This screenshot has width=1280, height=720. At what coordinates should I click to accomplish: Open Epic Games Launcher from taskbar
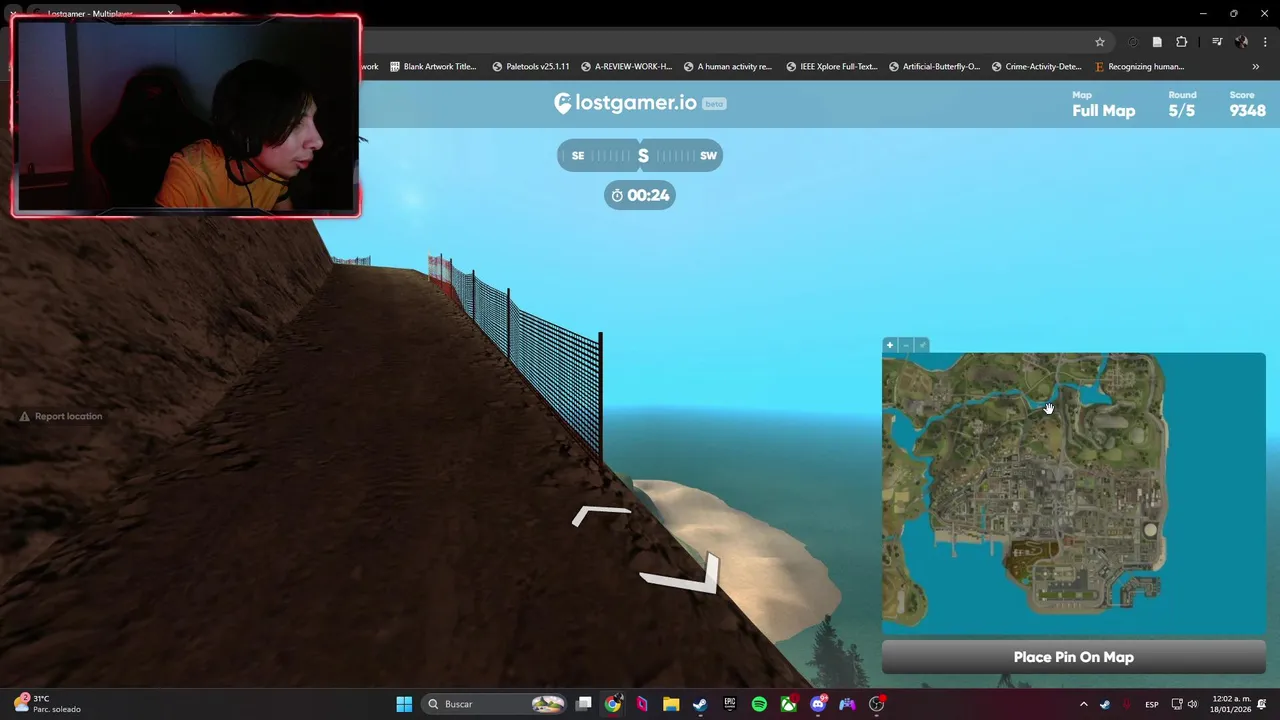click(x=730, y=704)
